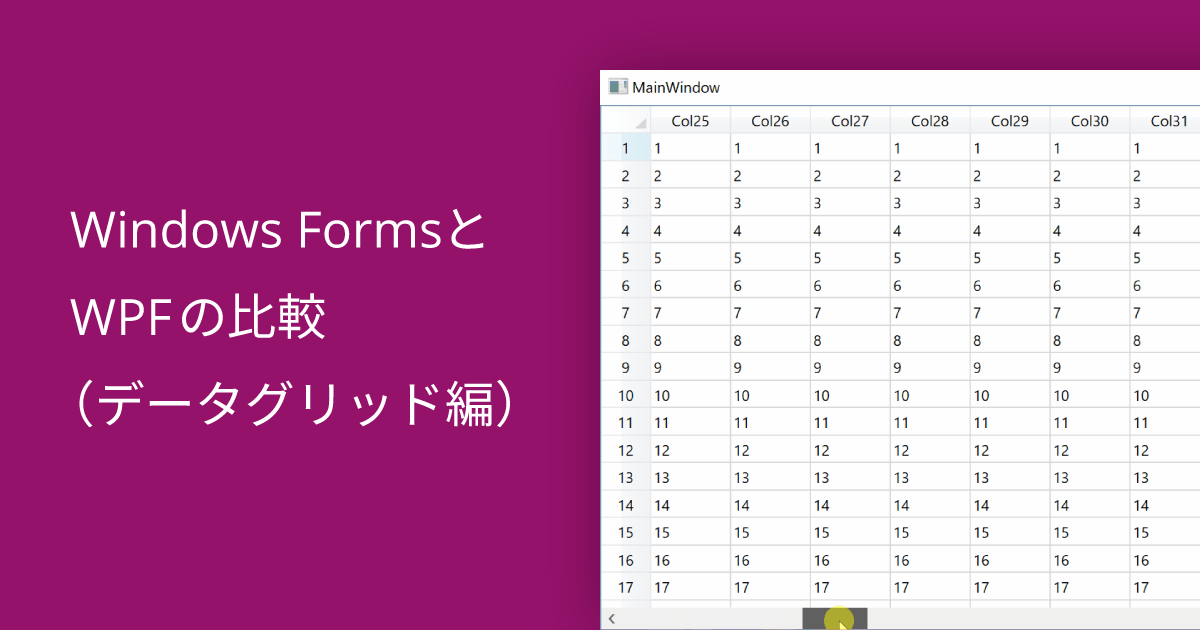
Task: Sort the grid by the Col28 header
Action: click(930, 120)
